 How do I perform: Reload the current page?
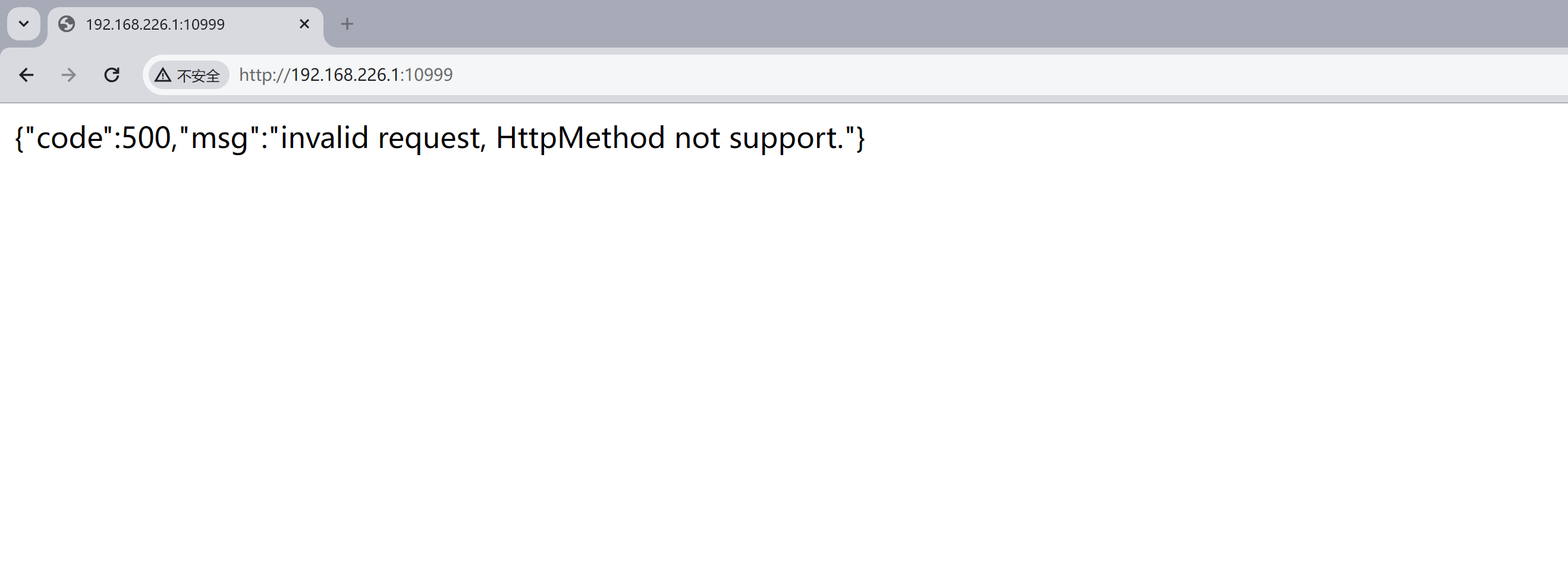click(x=111, y=75)
